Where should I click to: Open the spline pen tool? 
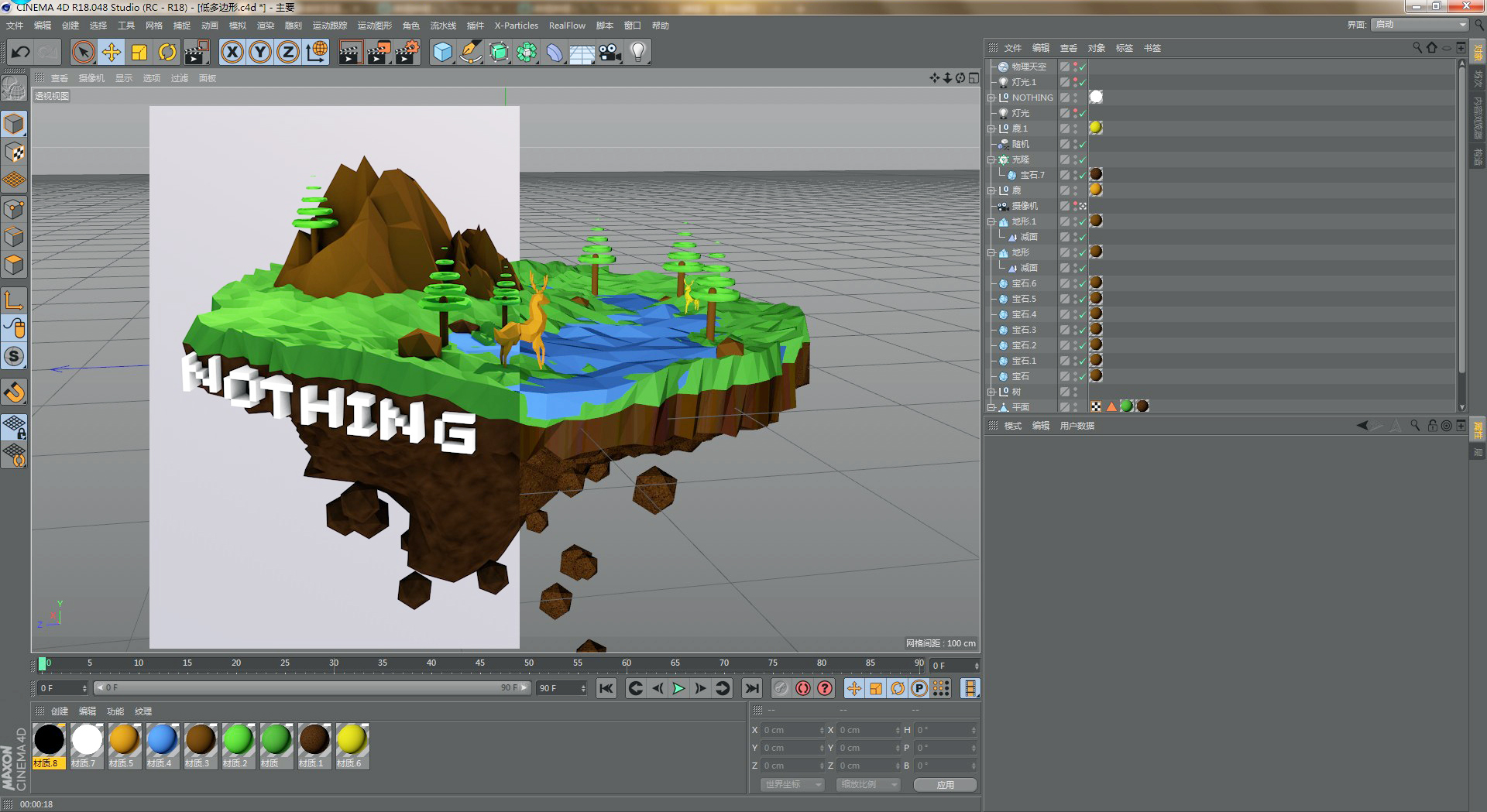coord(471,53)
